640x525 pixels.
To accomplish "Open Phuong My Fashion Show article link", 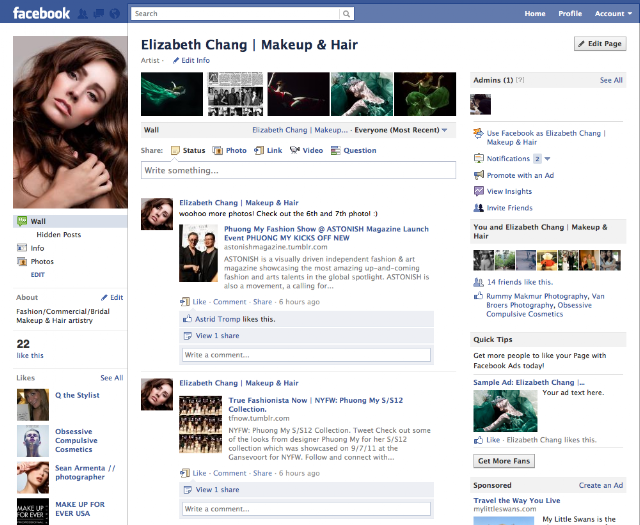I will point(326,234).
